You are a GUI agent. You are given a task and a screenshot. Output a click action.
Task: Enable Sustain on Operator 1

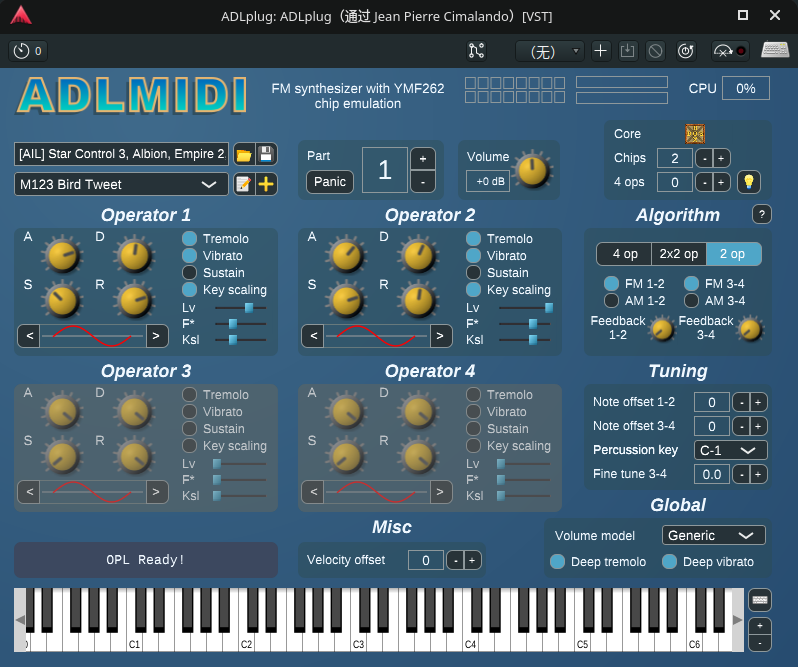click(x=189, y=273)
